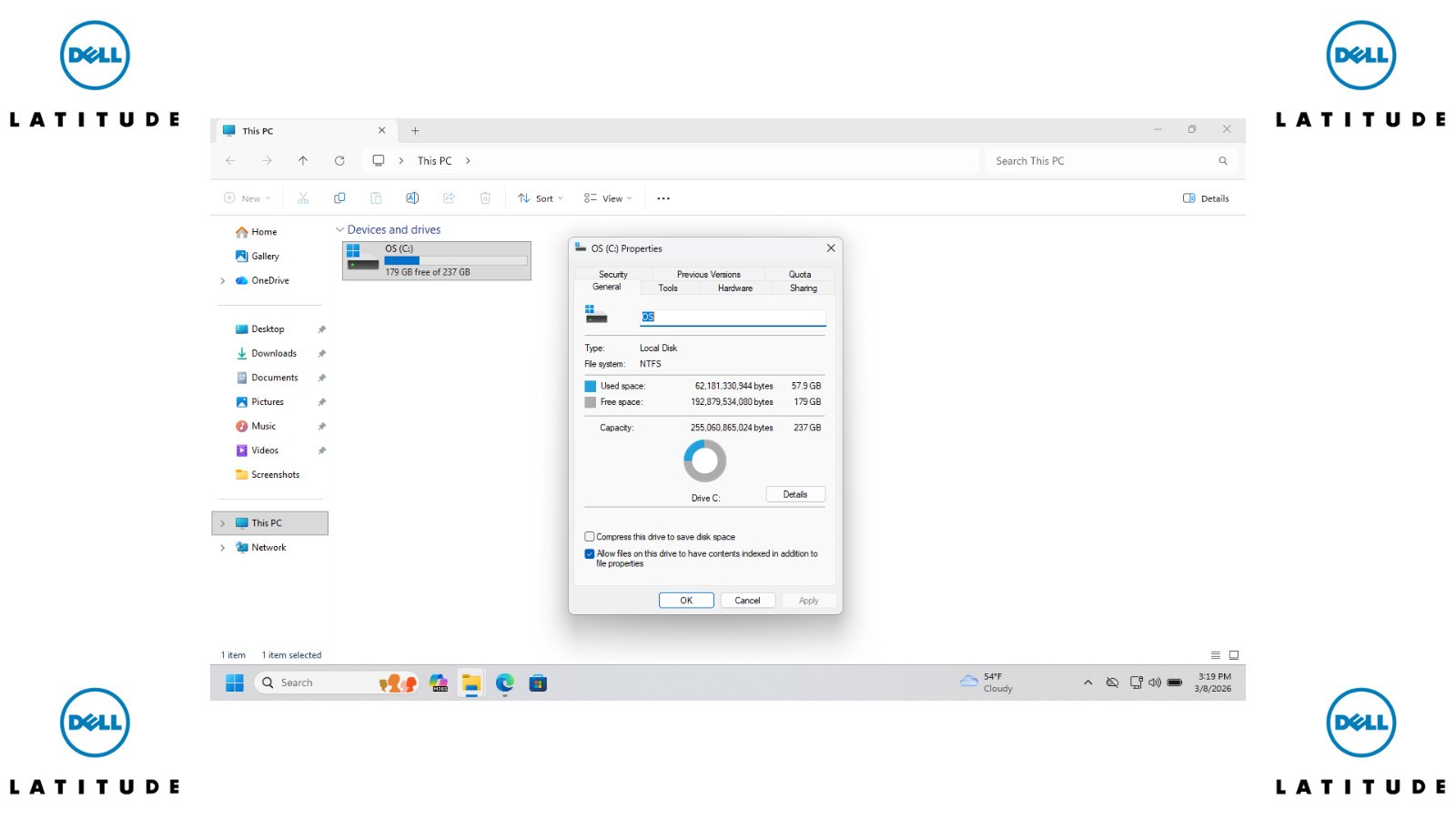Image resolution: width=1456 pixels, height=819 pixels.
Task: Switch to the Tools tab
Action: [x=668, y=288]
